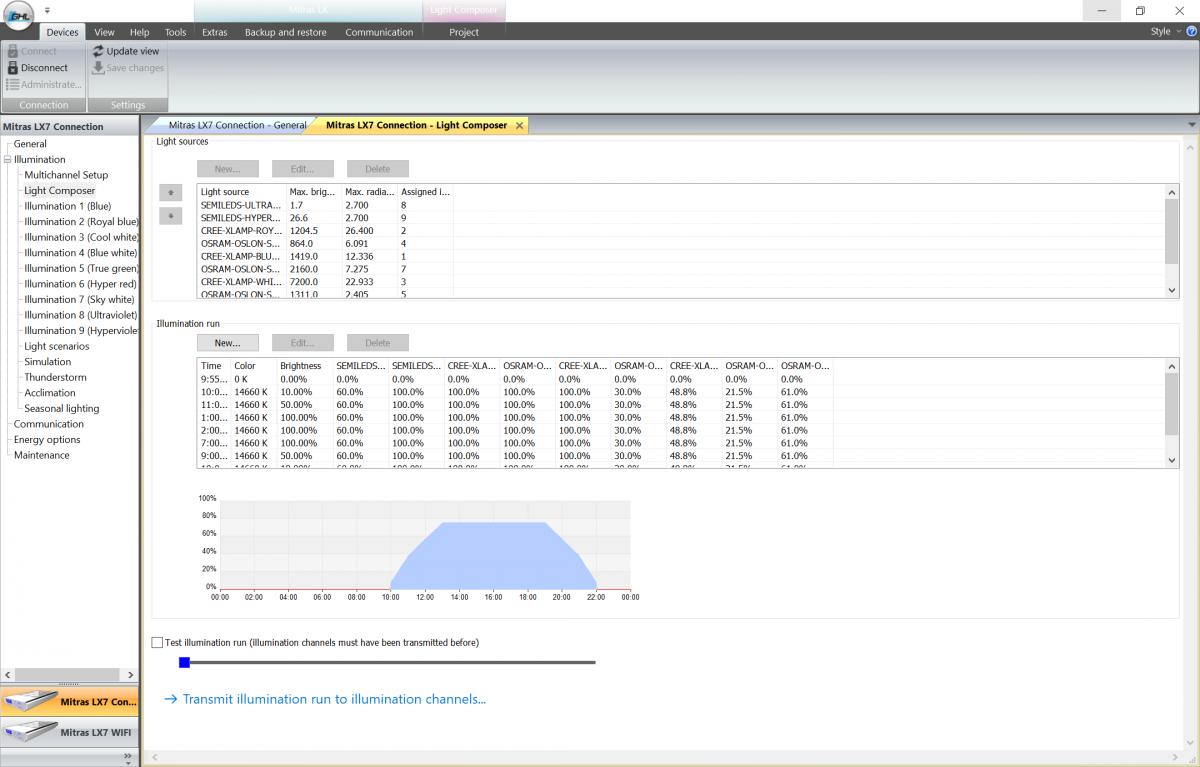Restore down the application window
The height and width of the screenshot is (767, 1200).
click(1140, 11)
